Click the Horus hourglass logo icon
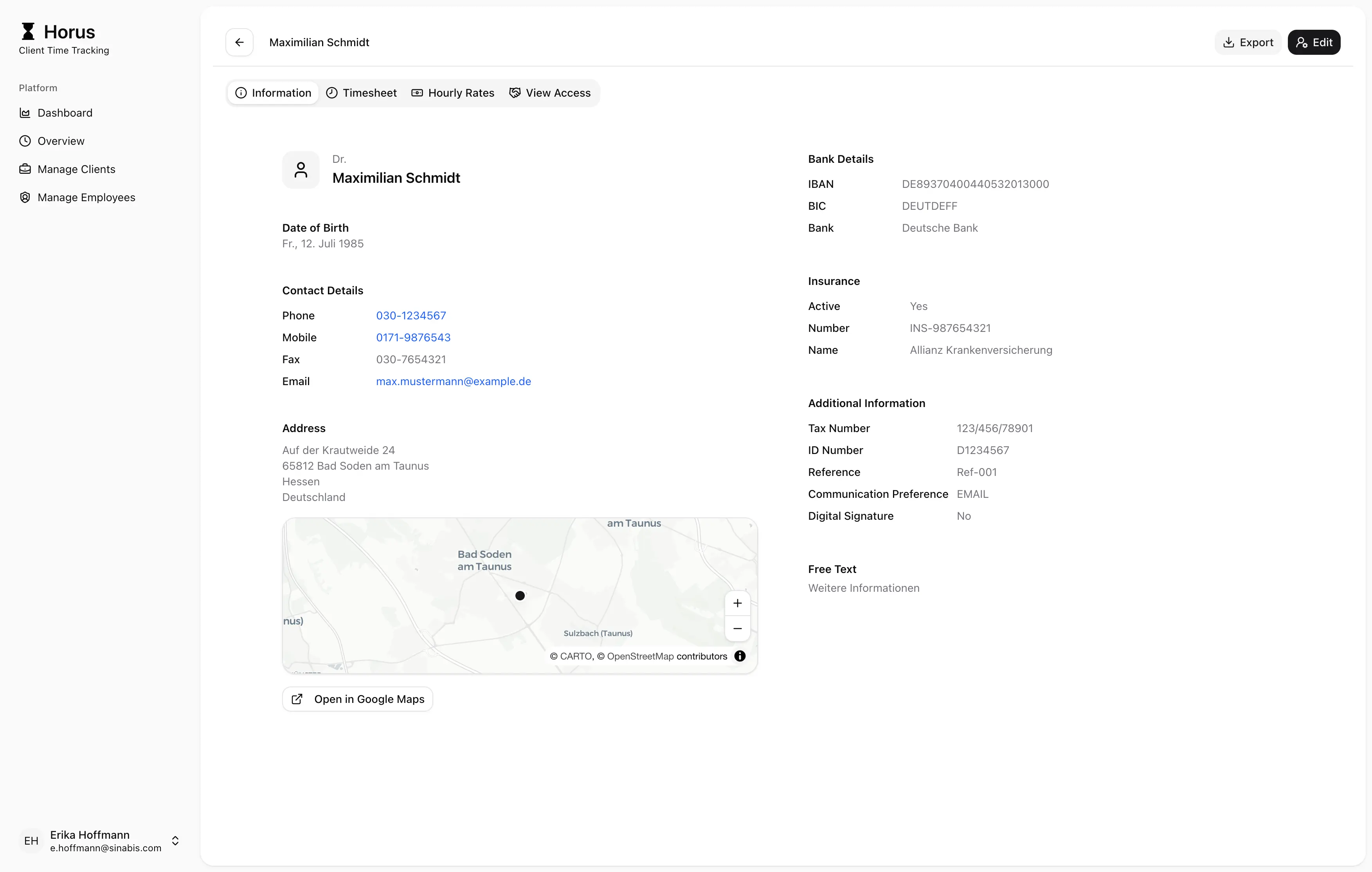The image size is (1372, 872). [28, 31]
